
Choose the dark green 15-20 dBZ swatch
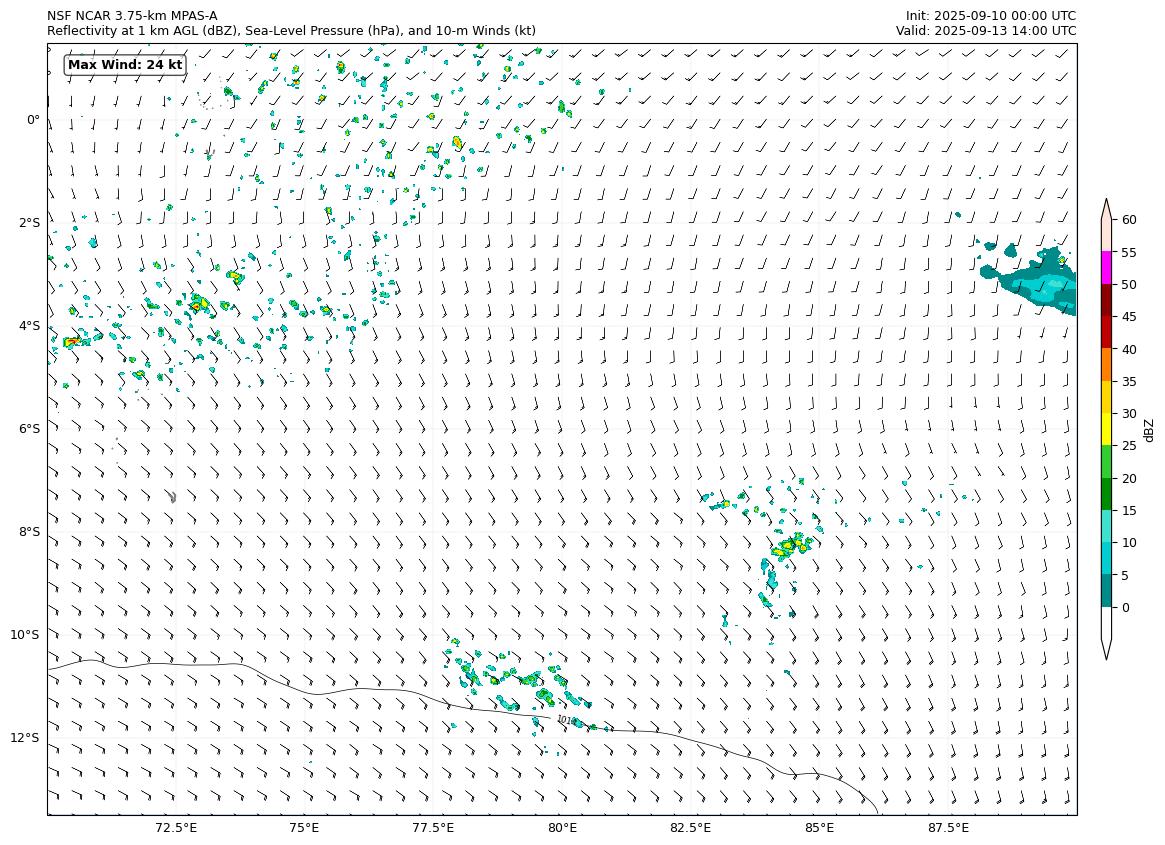(1107, 494)
